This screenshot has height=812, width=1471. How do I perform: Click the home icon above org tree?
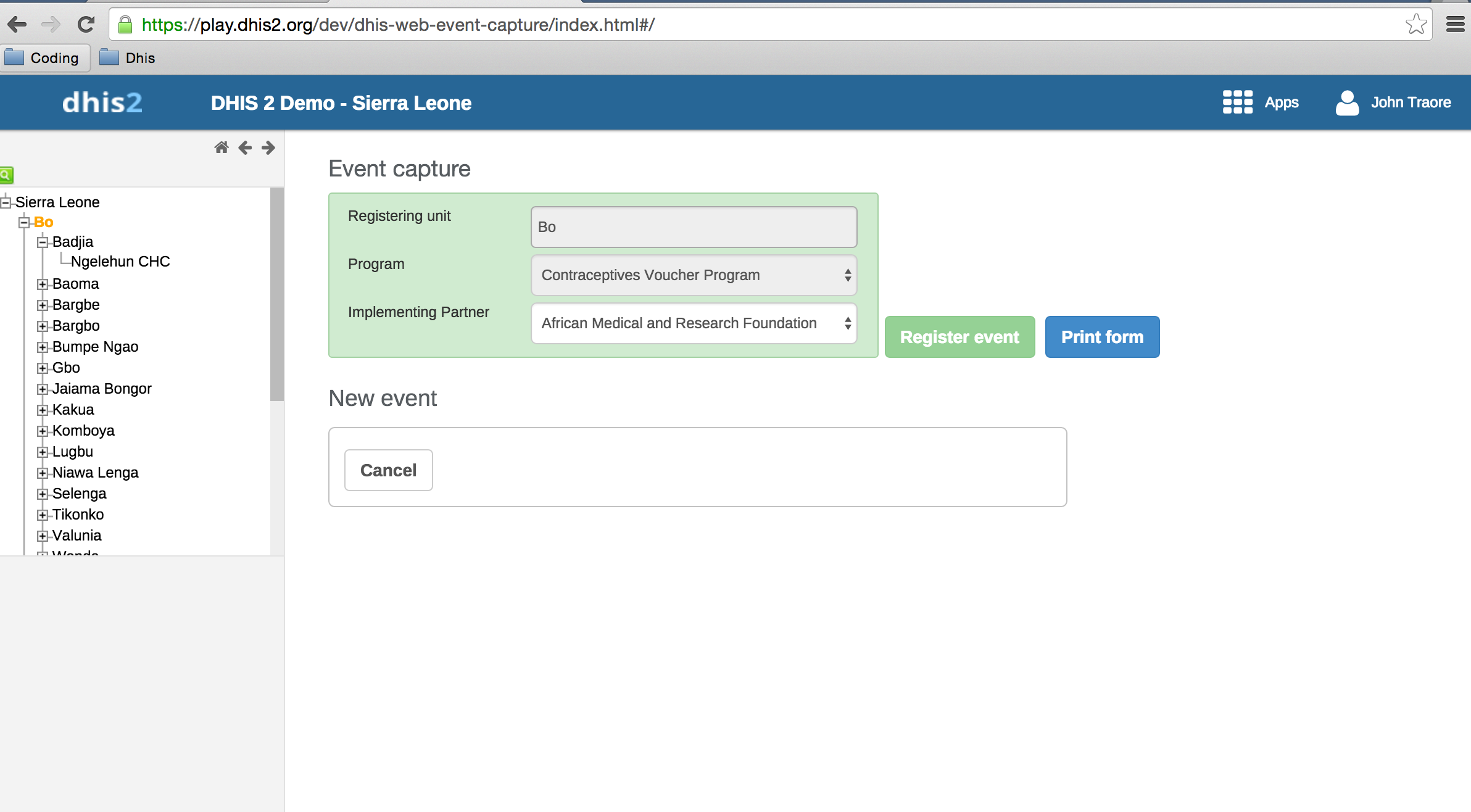click(x=221, y=147)
